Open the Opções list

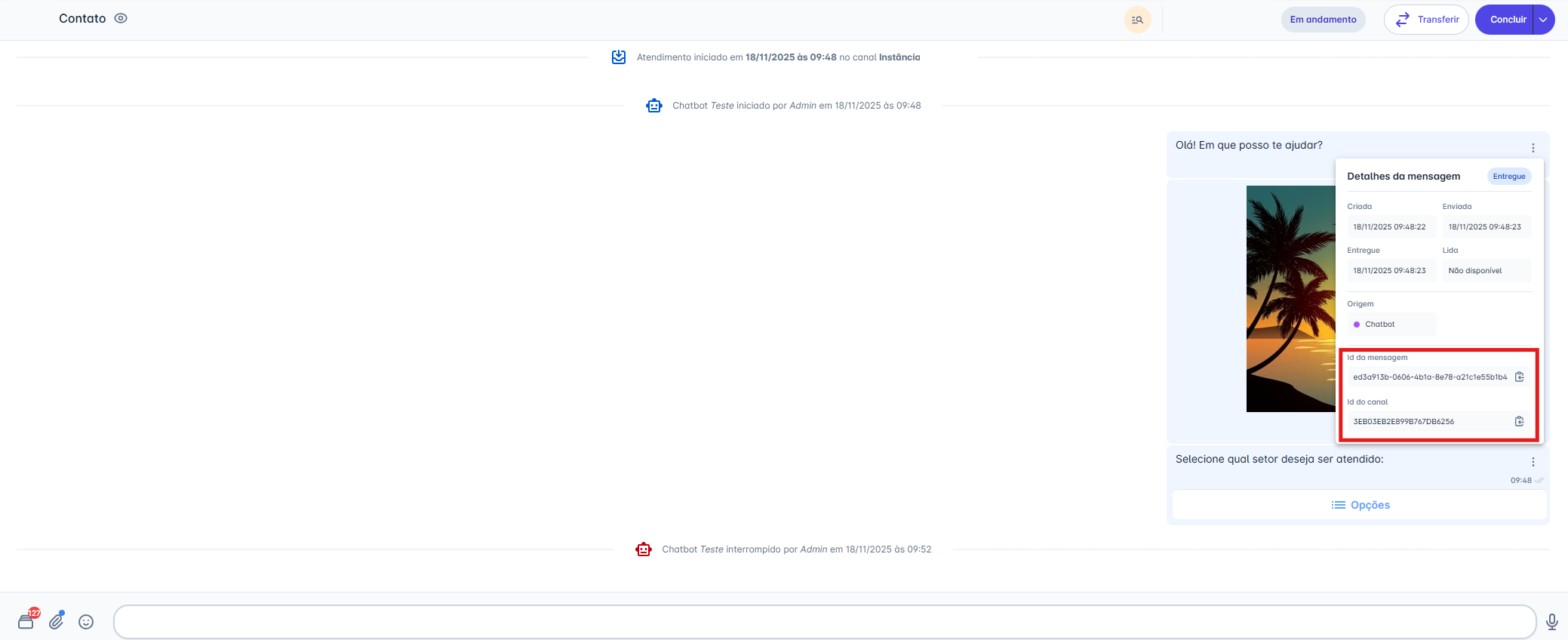[x=1360, y=505]
